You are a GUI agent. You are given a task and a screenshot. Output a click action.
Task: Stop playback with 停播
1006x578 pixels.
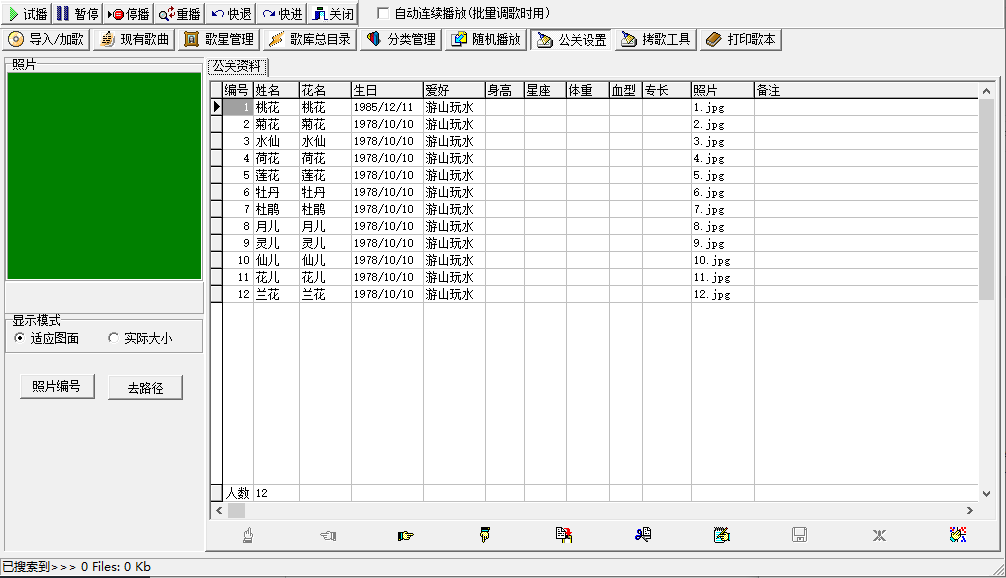pos(128,13)
